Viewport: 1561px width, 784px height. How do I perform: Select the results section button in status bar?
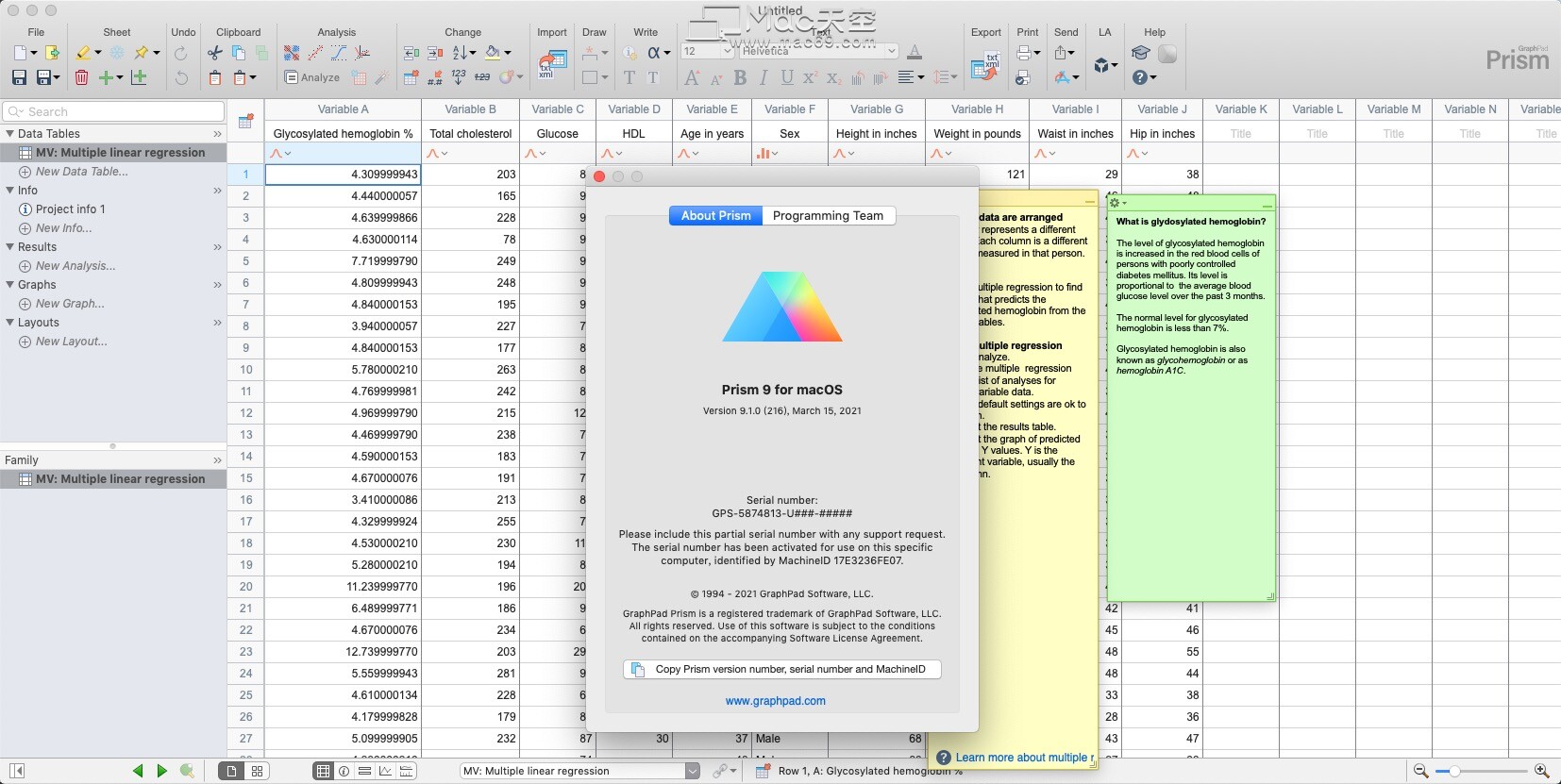(x=364, y=771)
